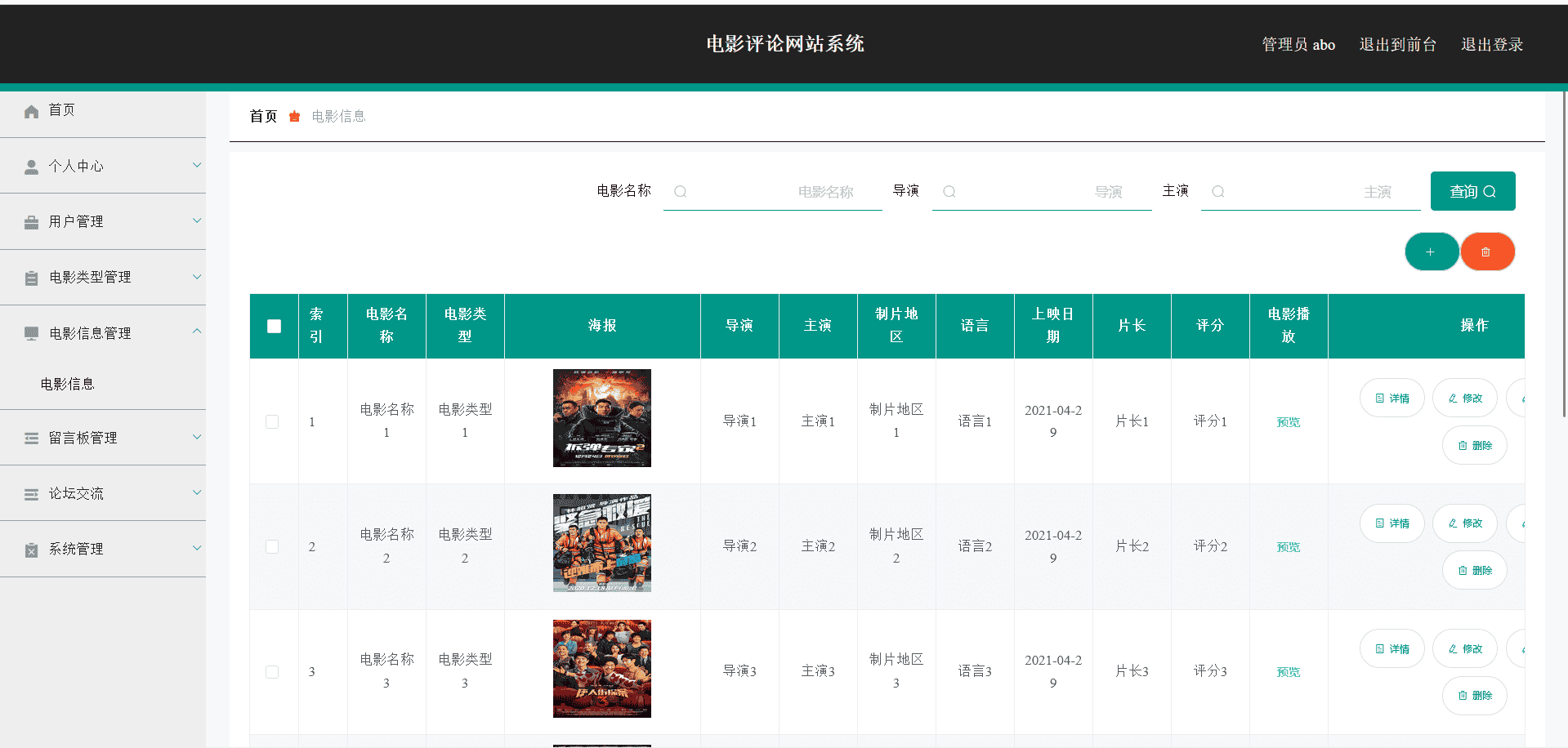Check the row 3 checkbox
The width and height of the screenshot is (1568, 748).
pos(272,671)
